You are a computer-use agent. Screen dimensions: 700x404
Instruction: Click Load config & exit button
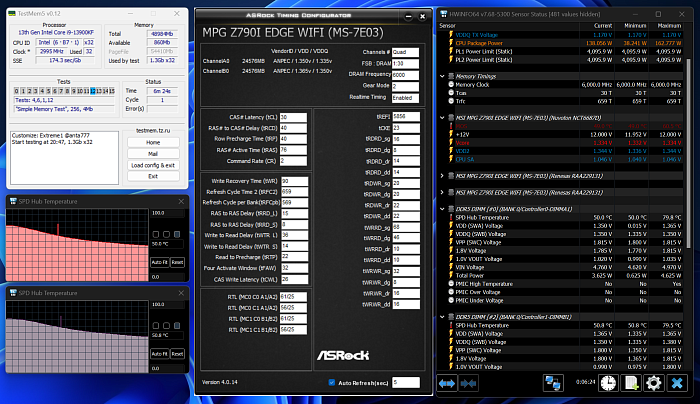pyautogui.click(x=153, y=165)
